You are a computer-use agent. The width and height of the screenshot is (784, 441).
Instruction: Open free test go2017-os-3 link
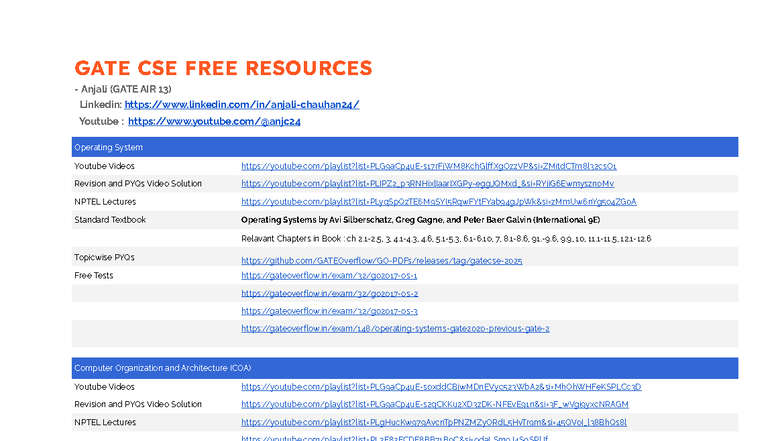(x=329, y=311)
